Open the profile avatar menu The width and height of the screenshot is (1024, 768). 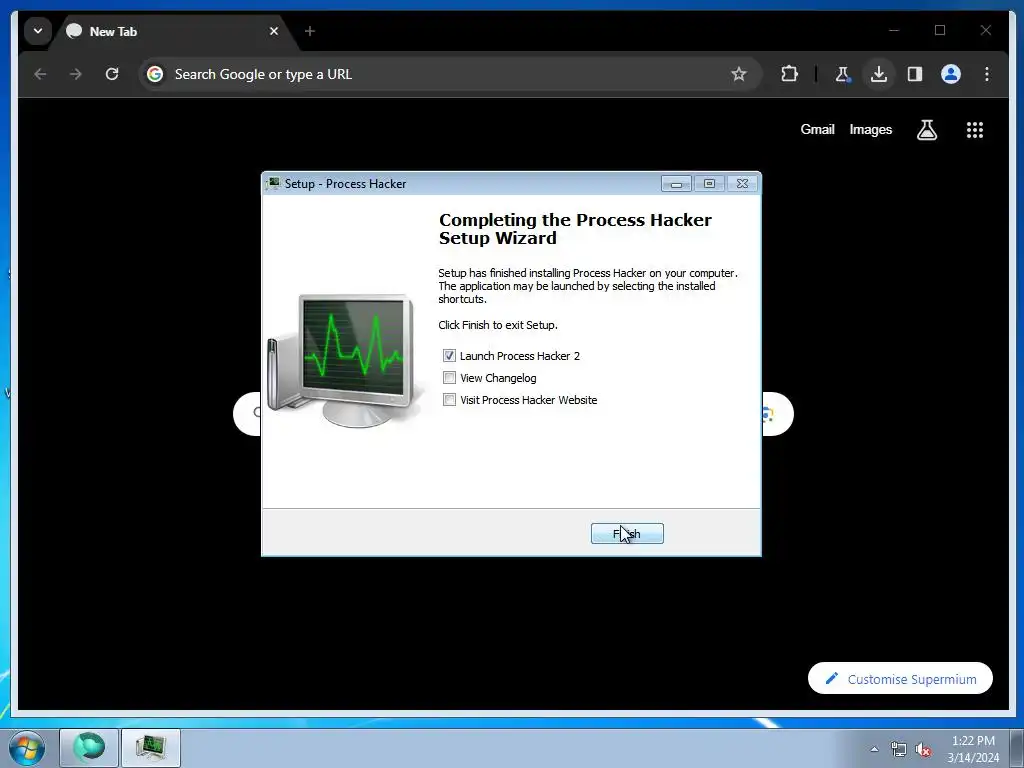[951, 74]
